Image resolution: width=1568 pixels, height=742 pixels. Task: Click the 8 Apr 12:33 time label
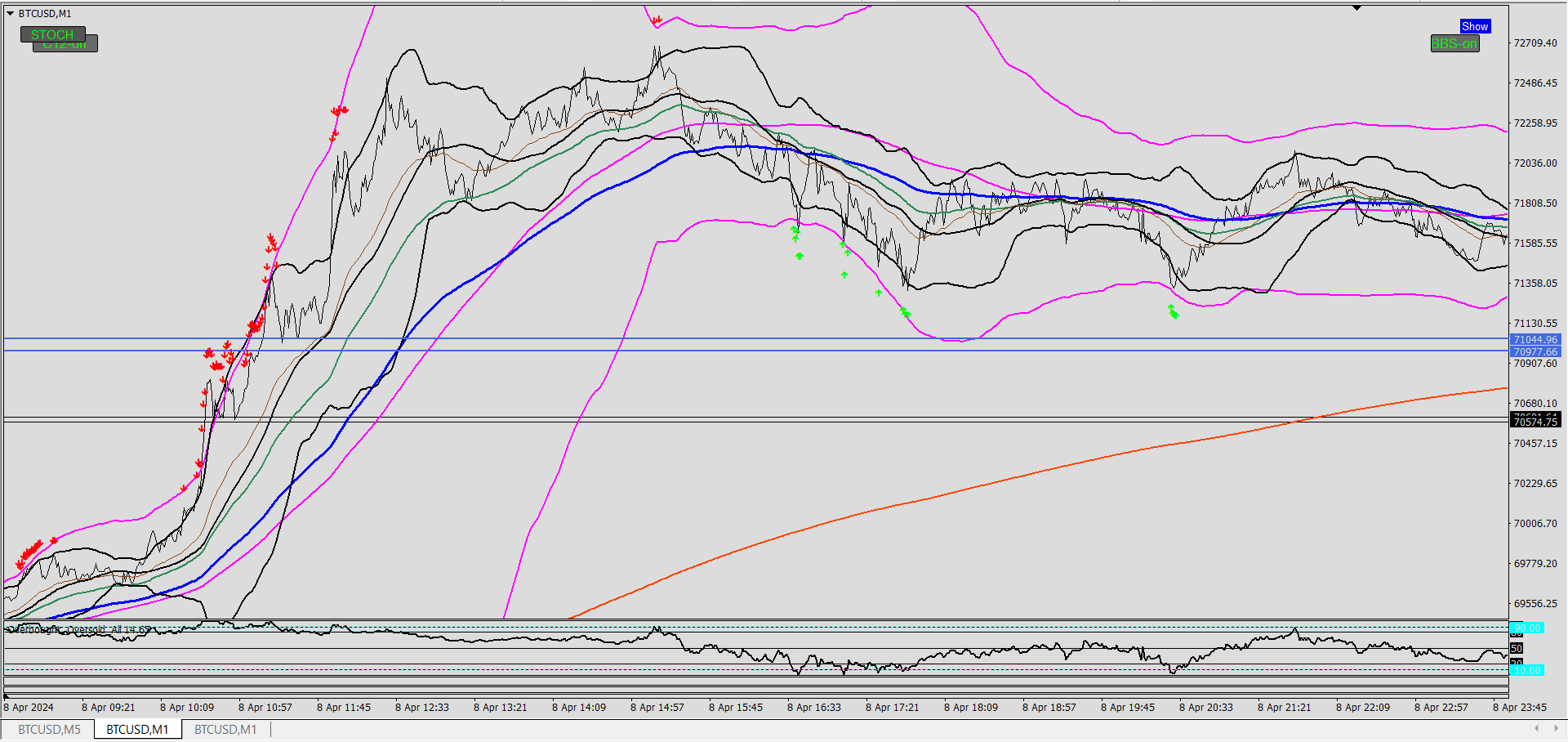(x=422, y=707)
